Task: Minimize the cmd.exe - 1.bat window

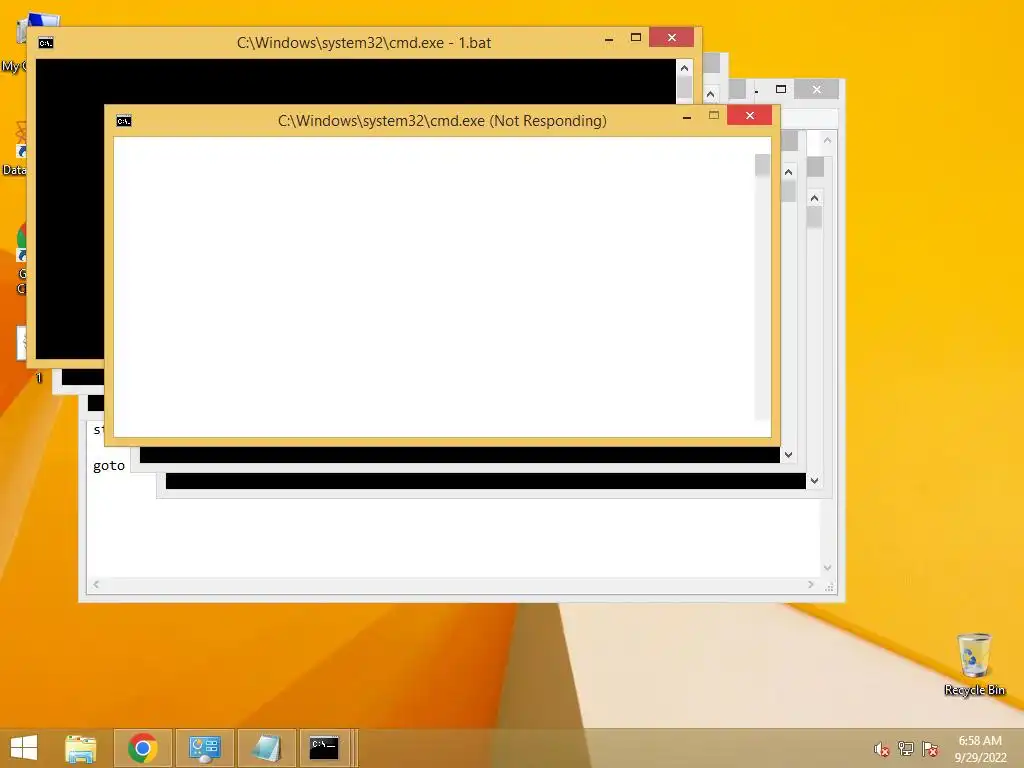Action: click(609, 39)
